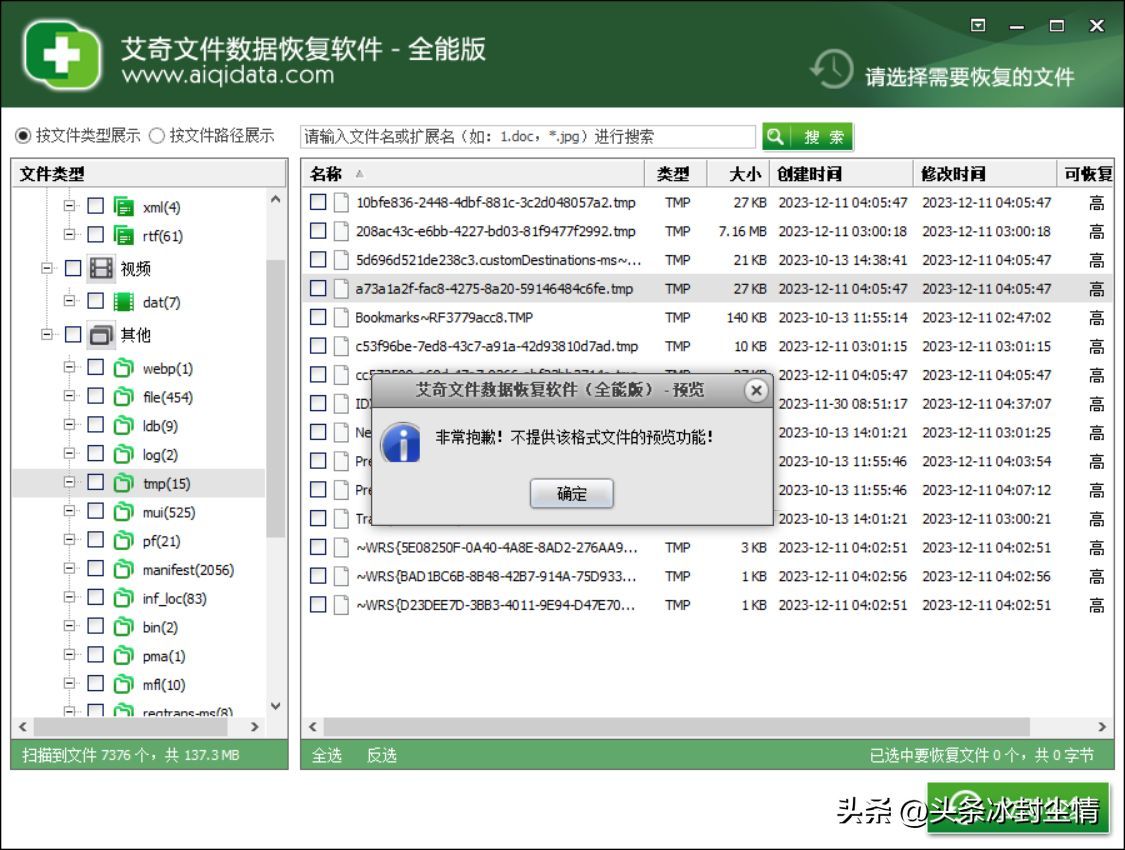Click the dat(7) video type icon
The image size is (1125, 850).
tap(123, 301)
